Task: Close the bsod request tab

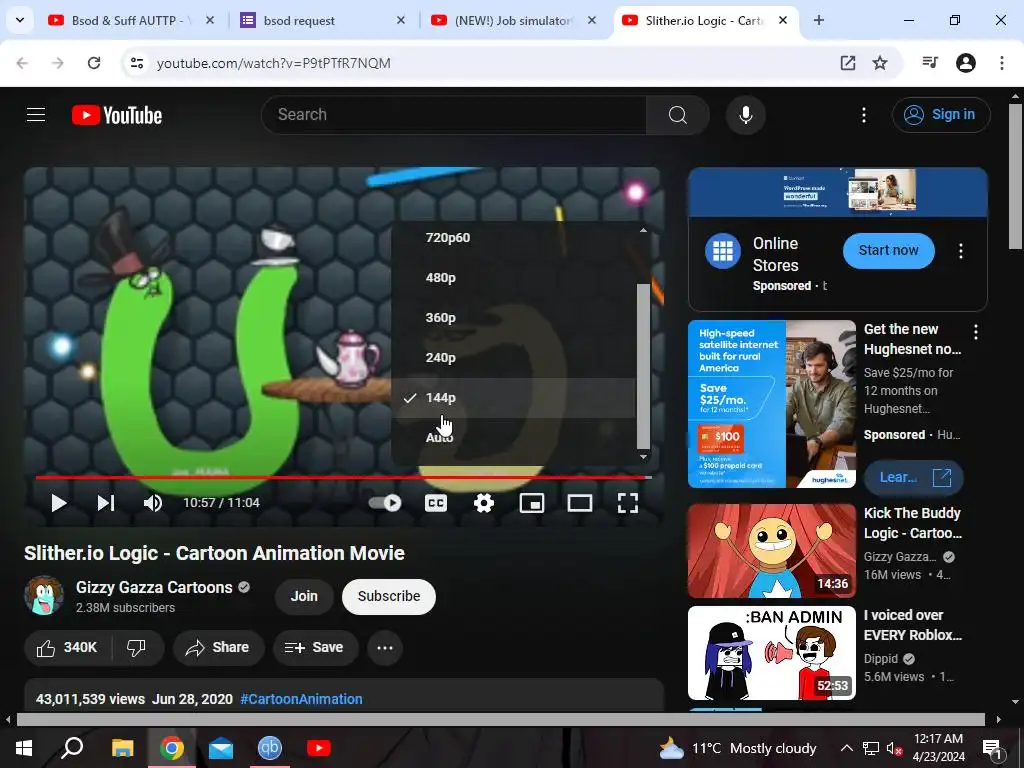Action: click(401, 20)
